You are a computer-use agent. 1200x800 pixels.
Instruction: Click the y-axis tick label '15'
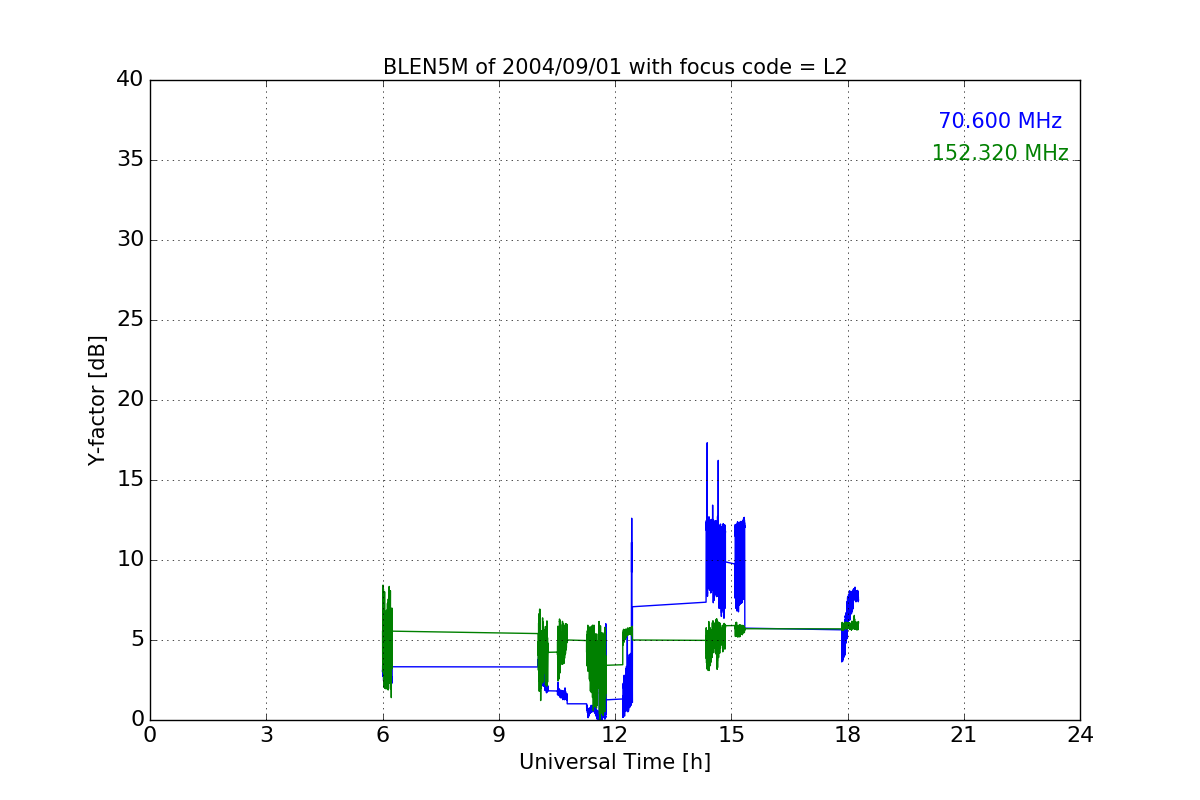[129, 480]
